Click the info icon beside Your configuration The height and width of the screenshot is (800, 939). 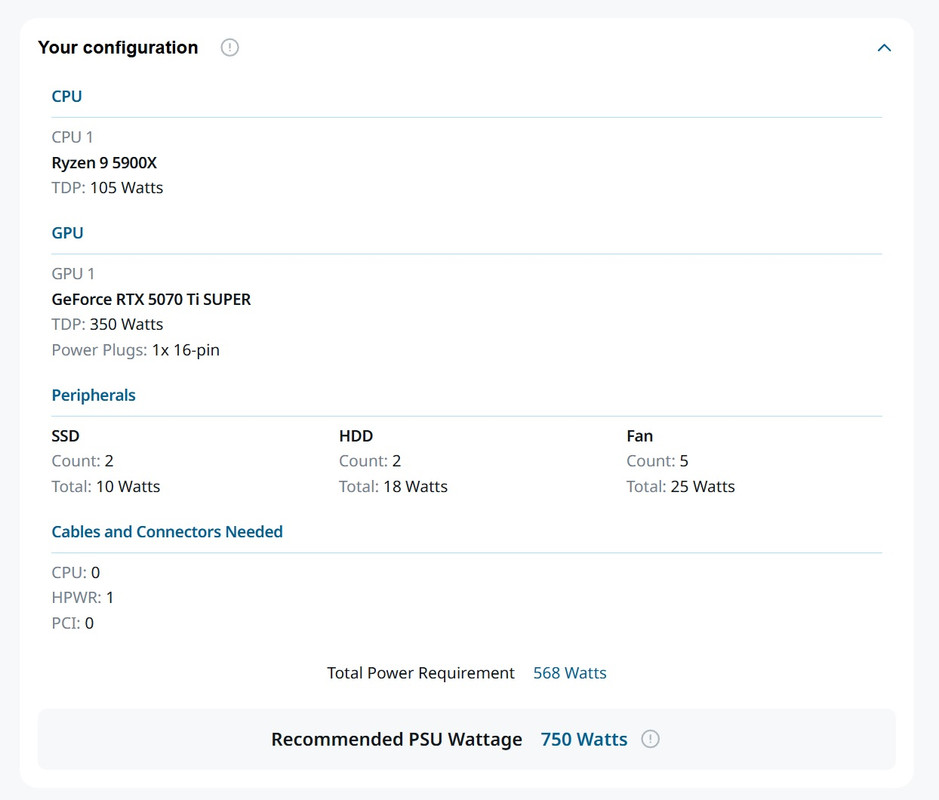229,47
